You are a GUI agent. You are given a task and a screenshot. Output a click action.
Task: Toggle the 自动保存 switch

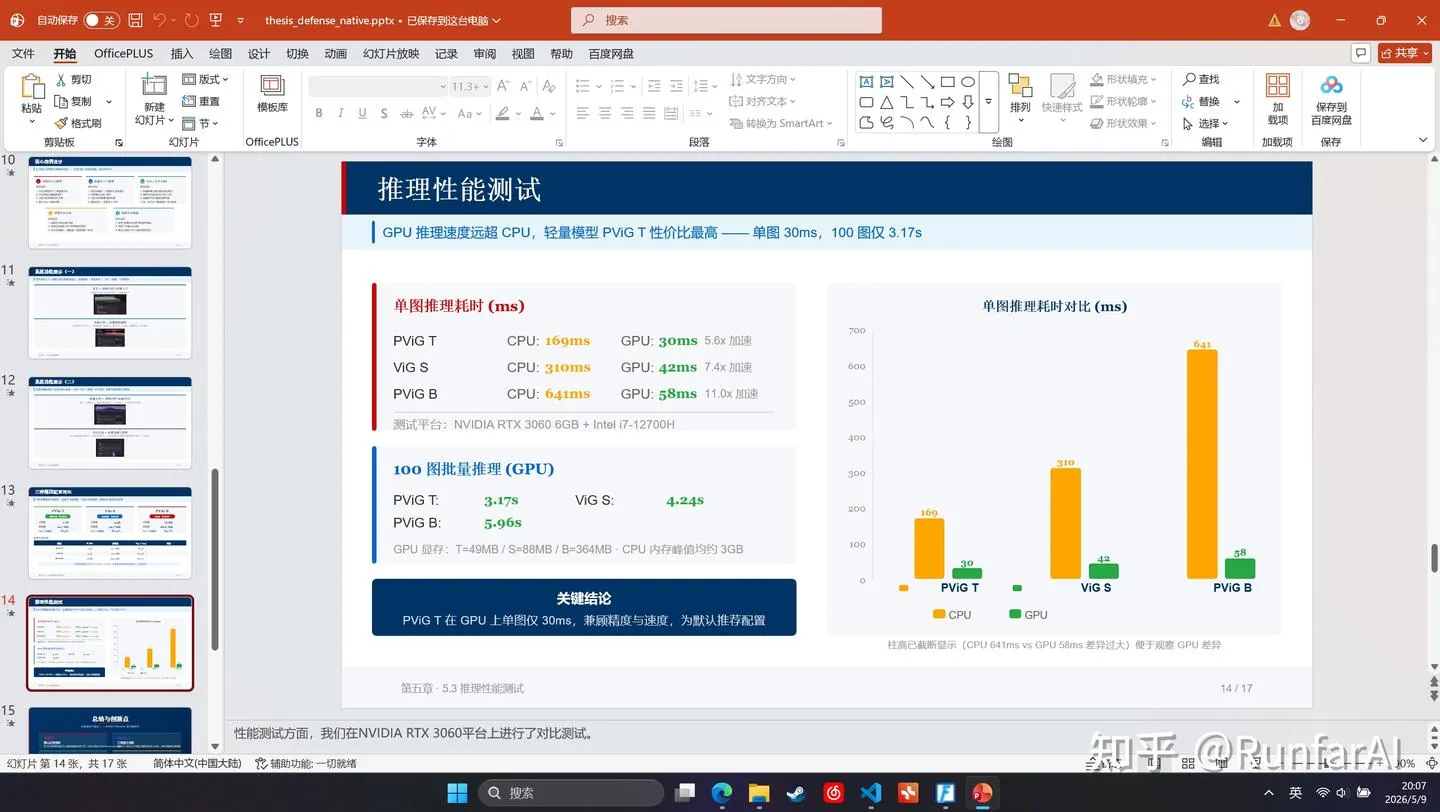101,20
